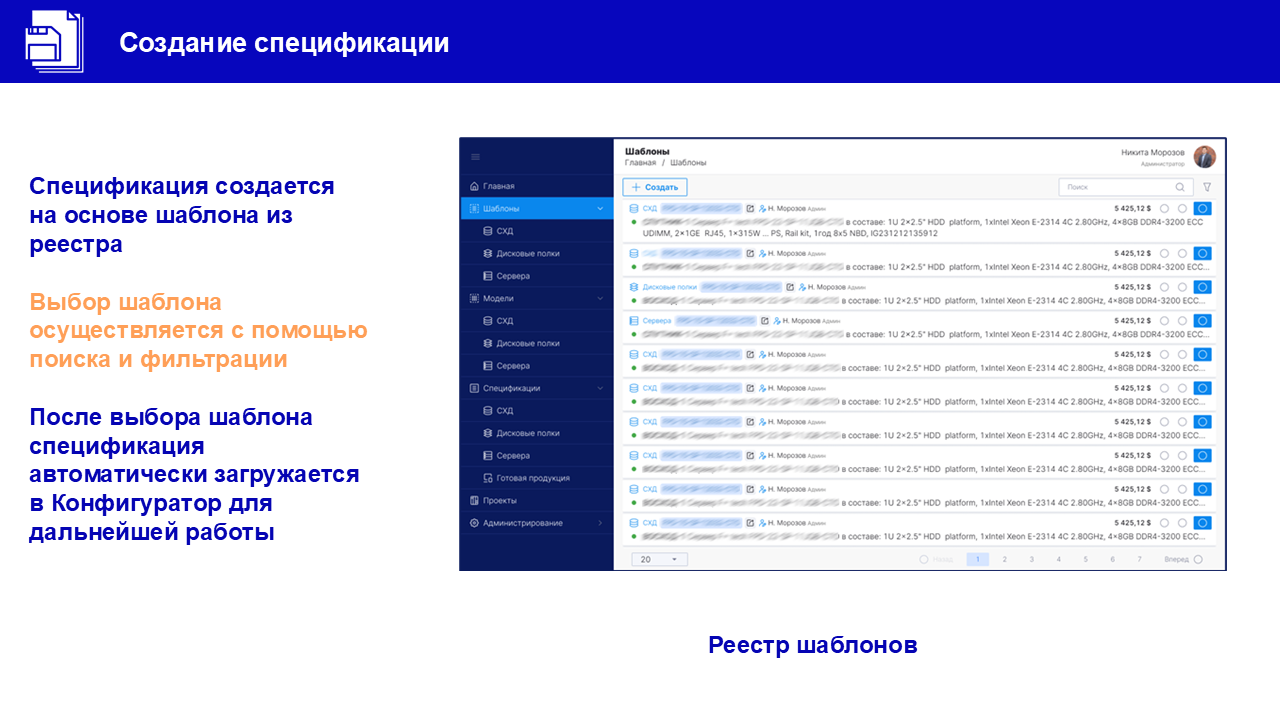Click edit icon in the UDIMM template row
Image resolution: width=1280 pixels, height=720 pixels.
pos(750,209)
